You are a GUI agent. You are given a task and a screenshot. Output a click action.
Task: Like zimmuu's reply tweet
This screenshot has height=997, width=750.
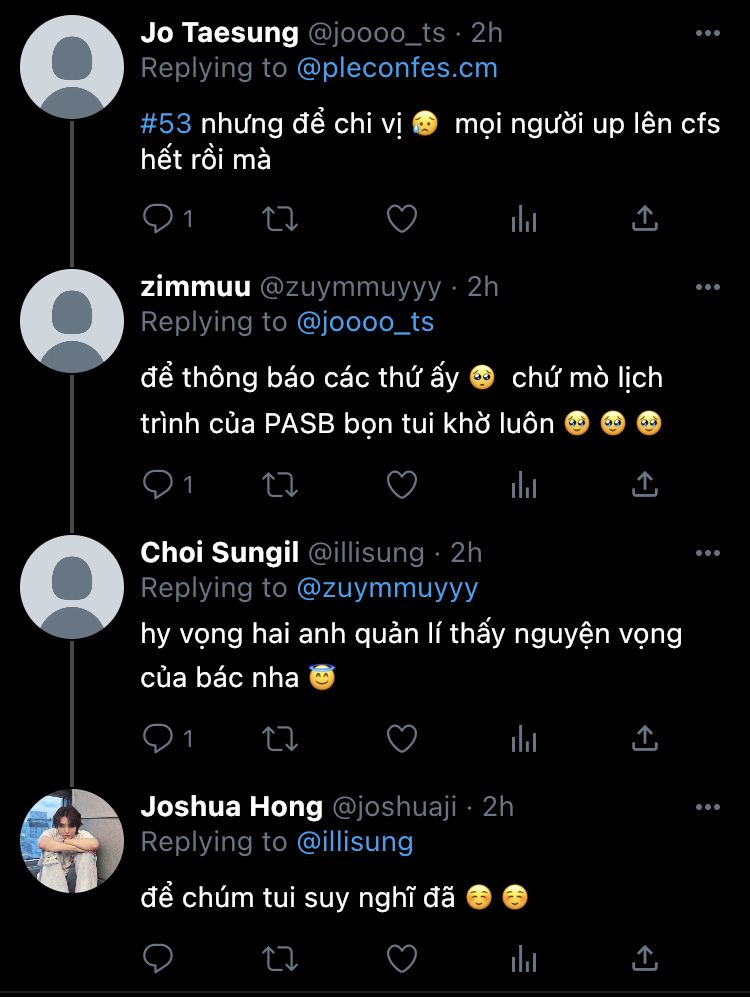tap(402, 485)
